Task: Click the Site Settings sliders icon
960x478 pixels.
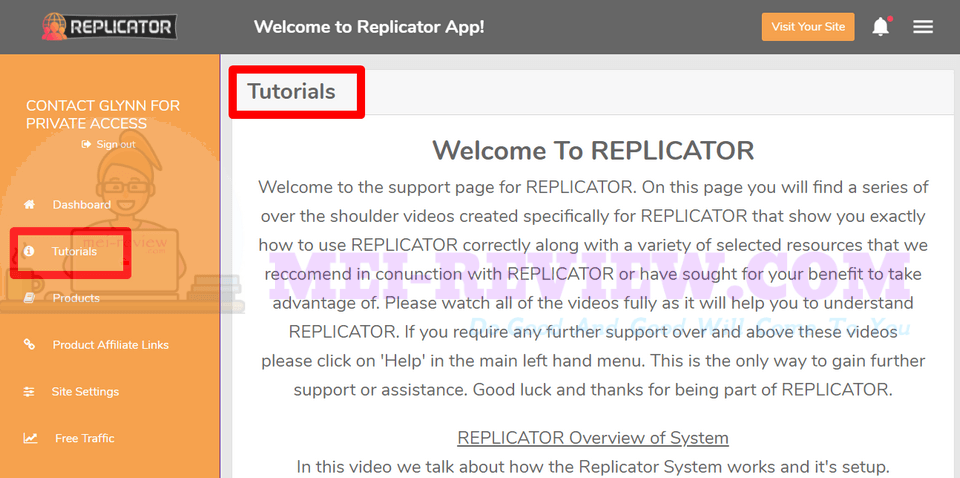Action: coord(29,392)
